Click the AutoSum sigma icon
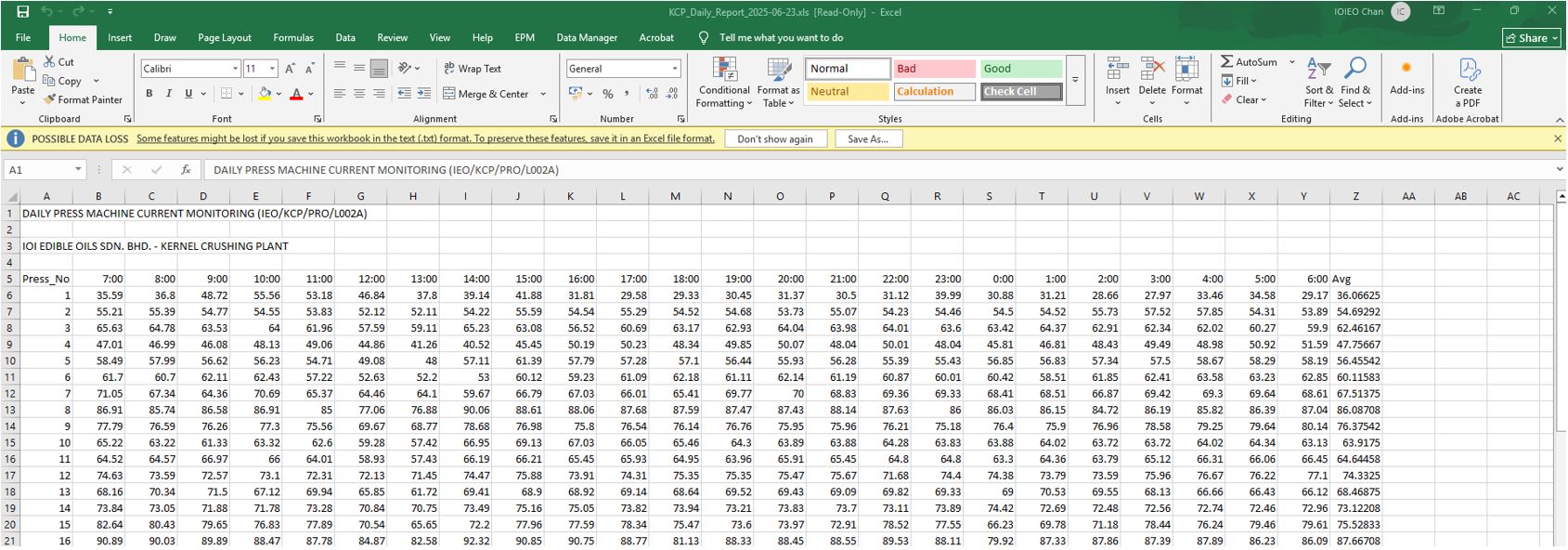1568x550 pixels. pos(1227,61)
